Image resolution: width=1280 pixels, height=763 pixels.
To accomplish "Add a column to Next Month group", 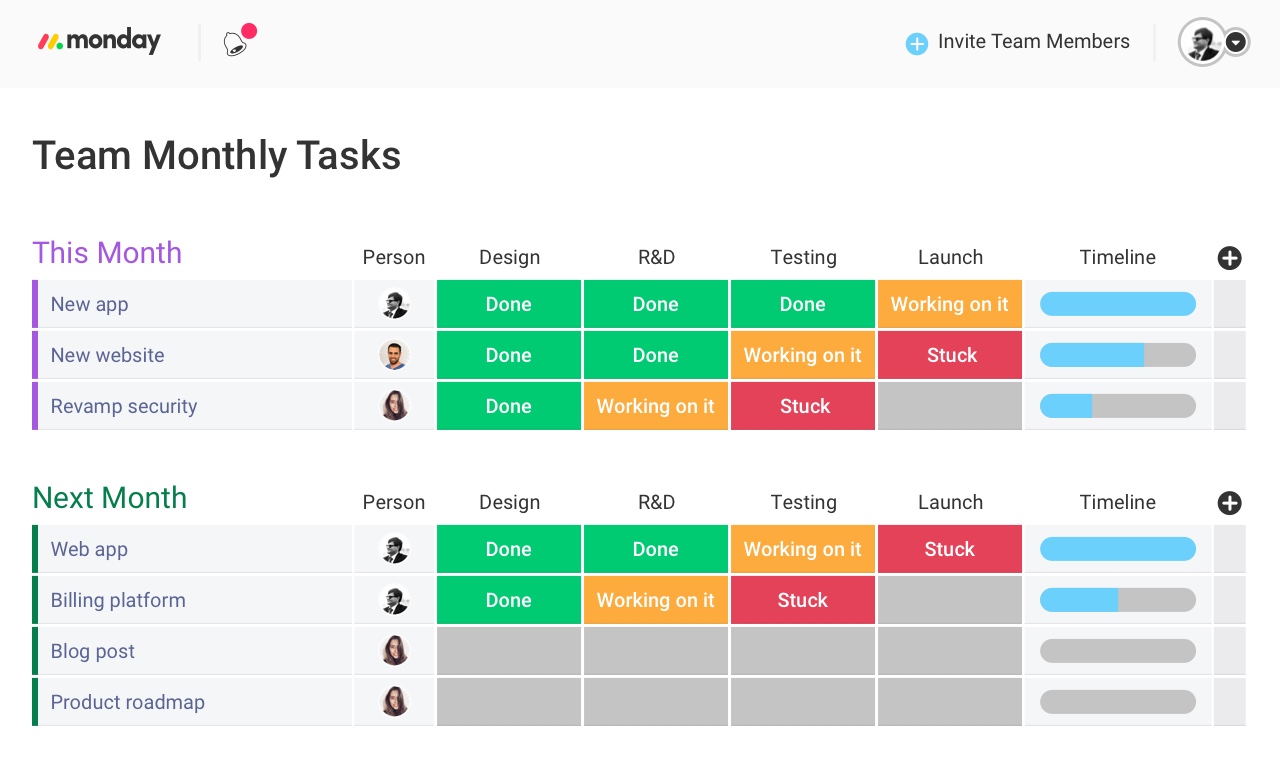I will [1229, 503].
